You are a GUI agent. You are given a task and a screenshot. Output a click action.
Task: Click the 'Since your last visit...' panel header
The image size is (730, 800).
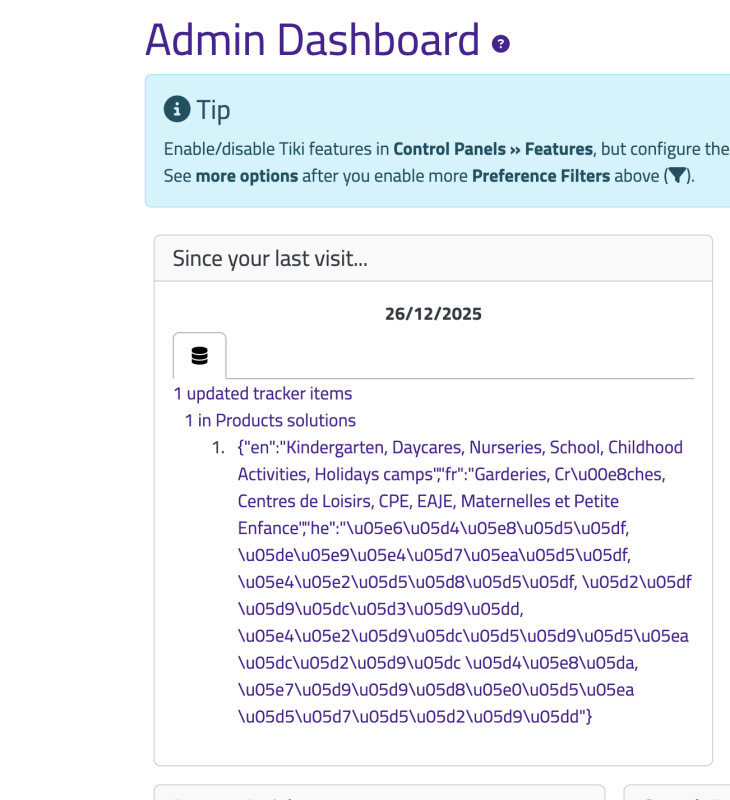(433, 259)
